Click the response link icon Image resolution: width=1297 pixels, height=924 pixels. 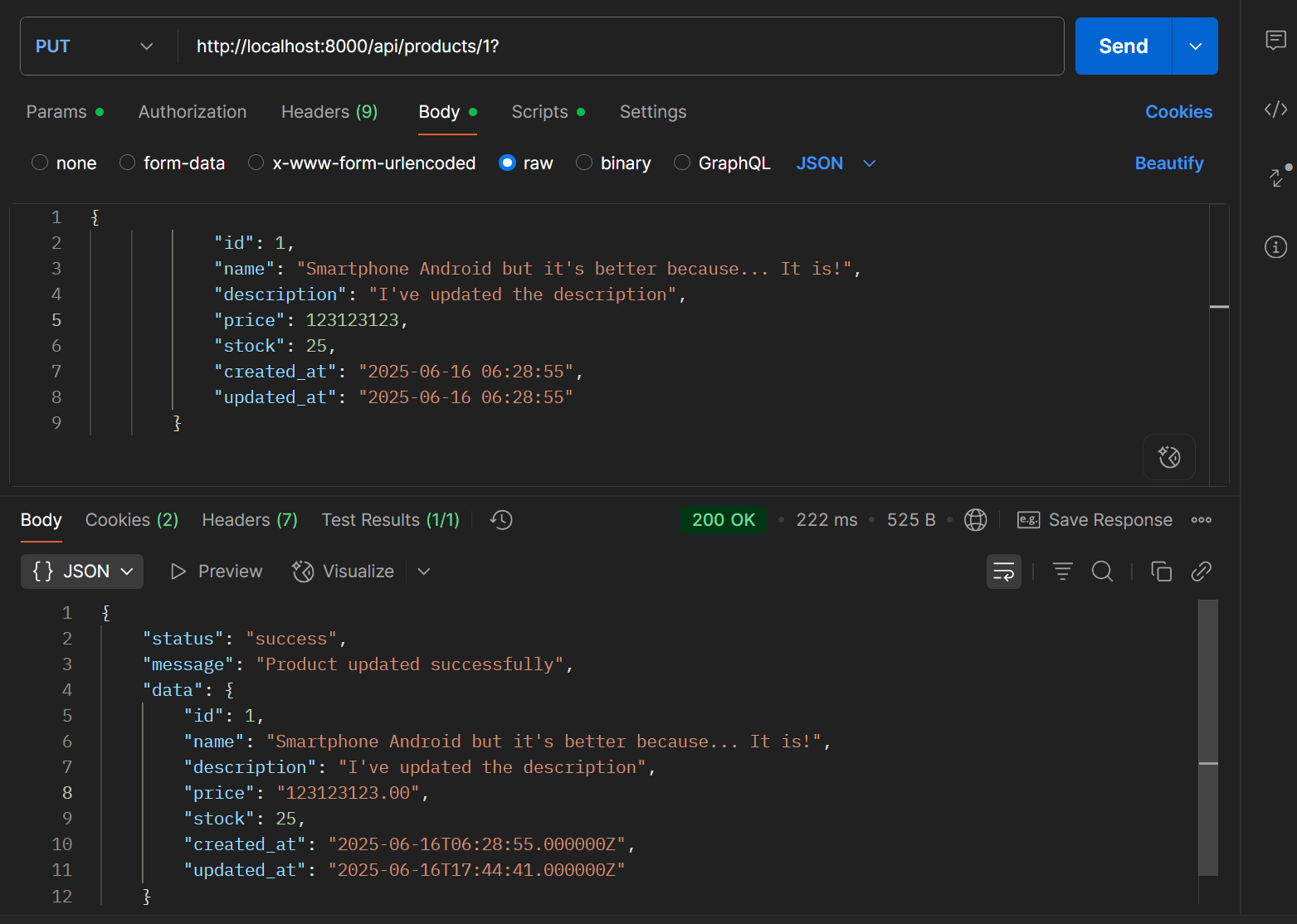click(x=1201, y=571)
